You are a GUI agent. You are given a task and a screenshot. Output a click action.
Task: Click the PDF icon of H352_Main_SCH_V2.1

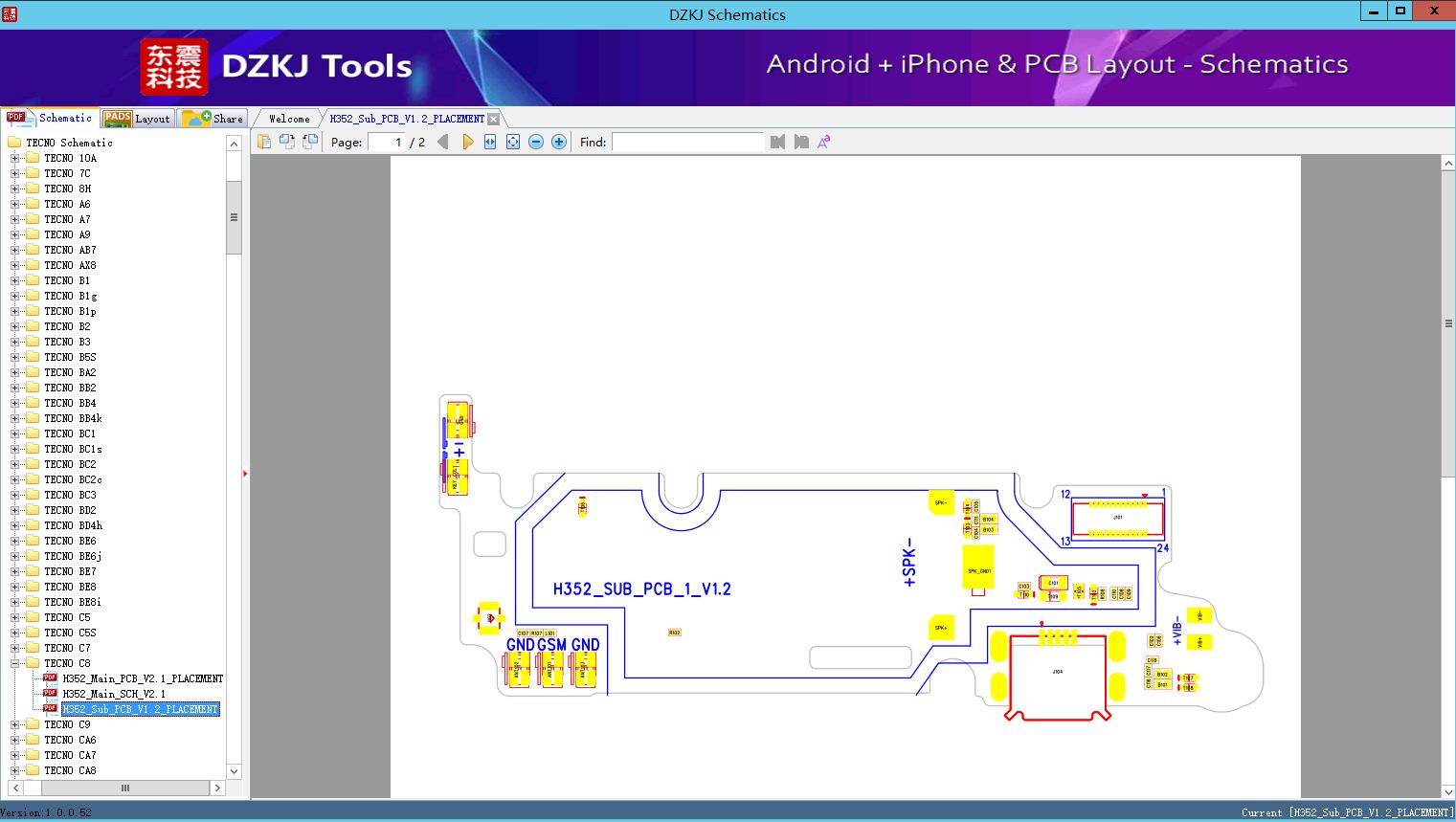51,694
